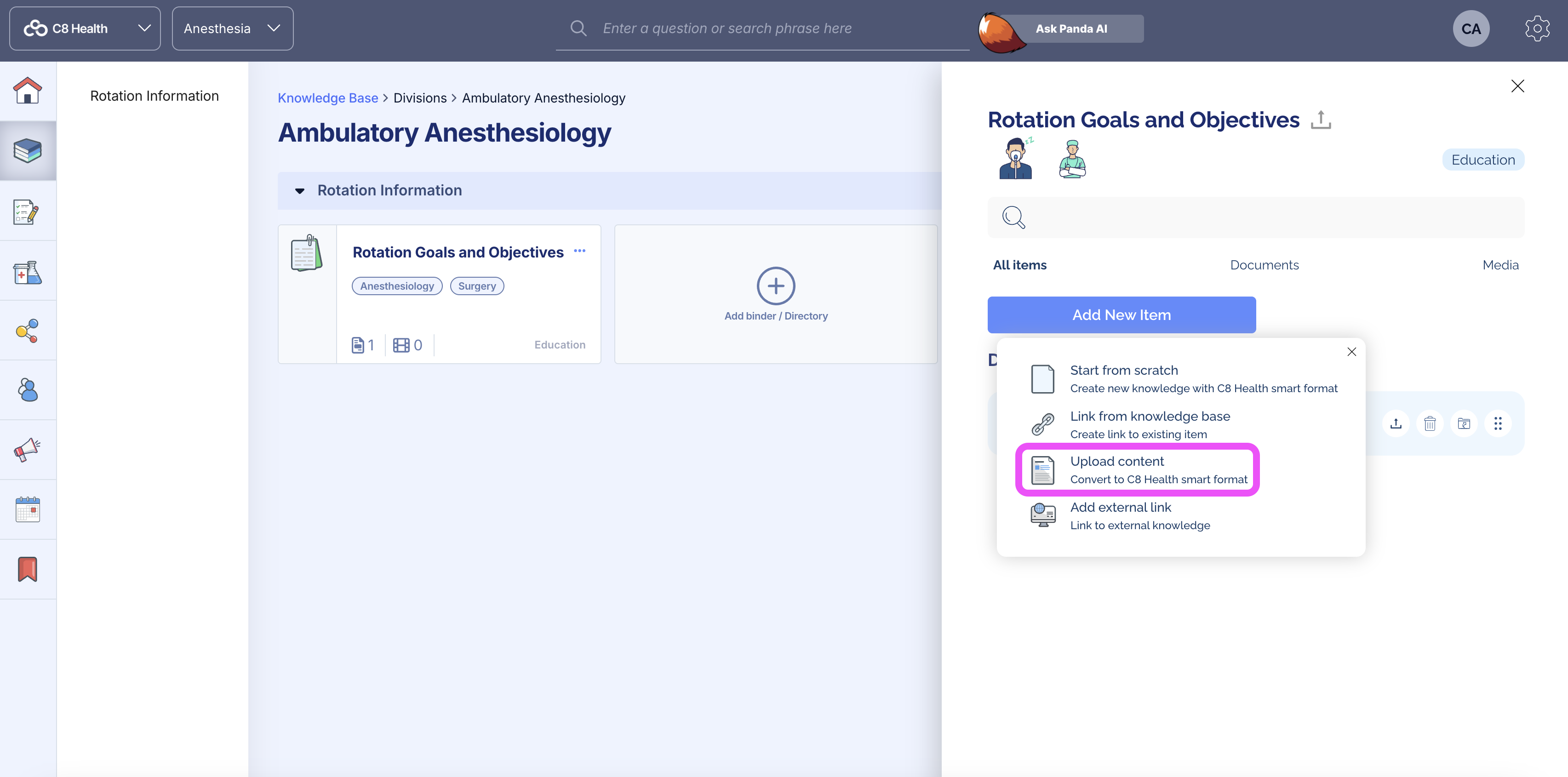Click the Ask Panda AI button

(x=1070, y=29)
